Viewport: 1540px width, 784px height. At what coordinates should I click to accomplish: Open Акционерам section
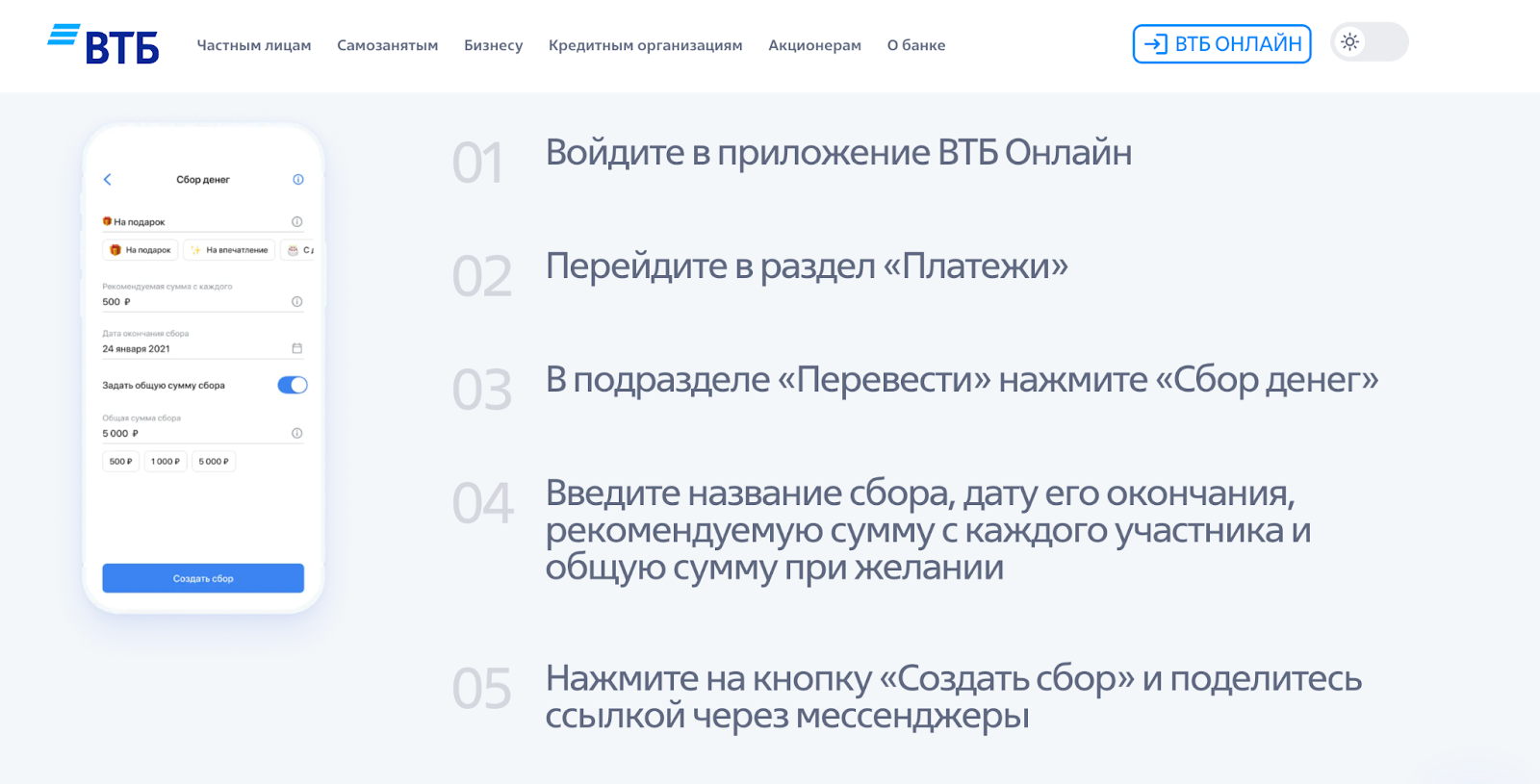tap(814, 45)
